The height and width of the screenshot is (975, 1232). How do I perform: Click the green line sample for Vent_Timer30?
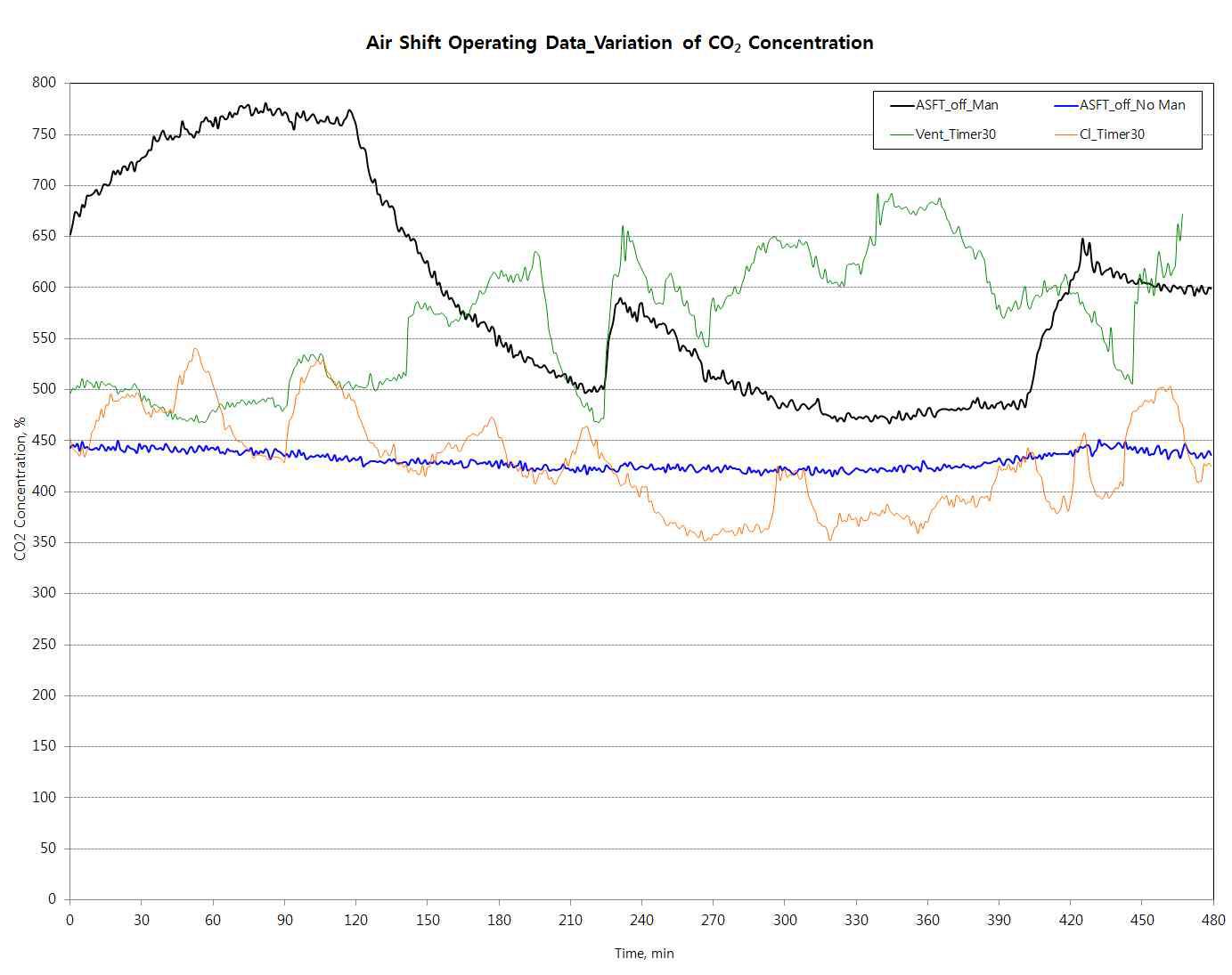click(902, 134)
